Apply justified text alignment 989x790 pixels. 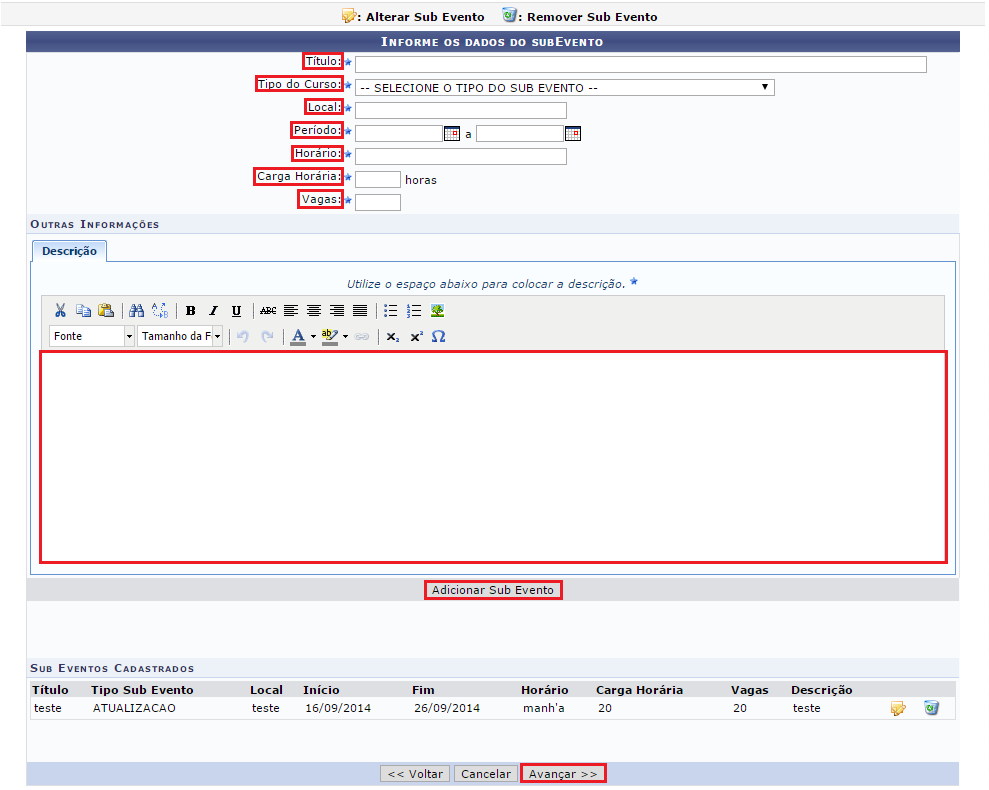(359, 311)
